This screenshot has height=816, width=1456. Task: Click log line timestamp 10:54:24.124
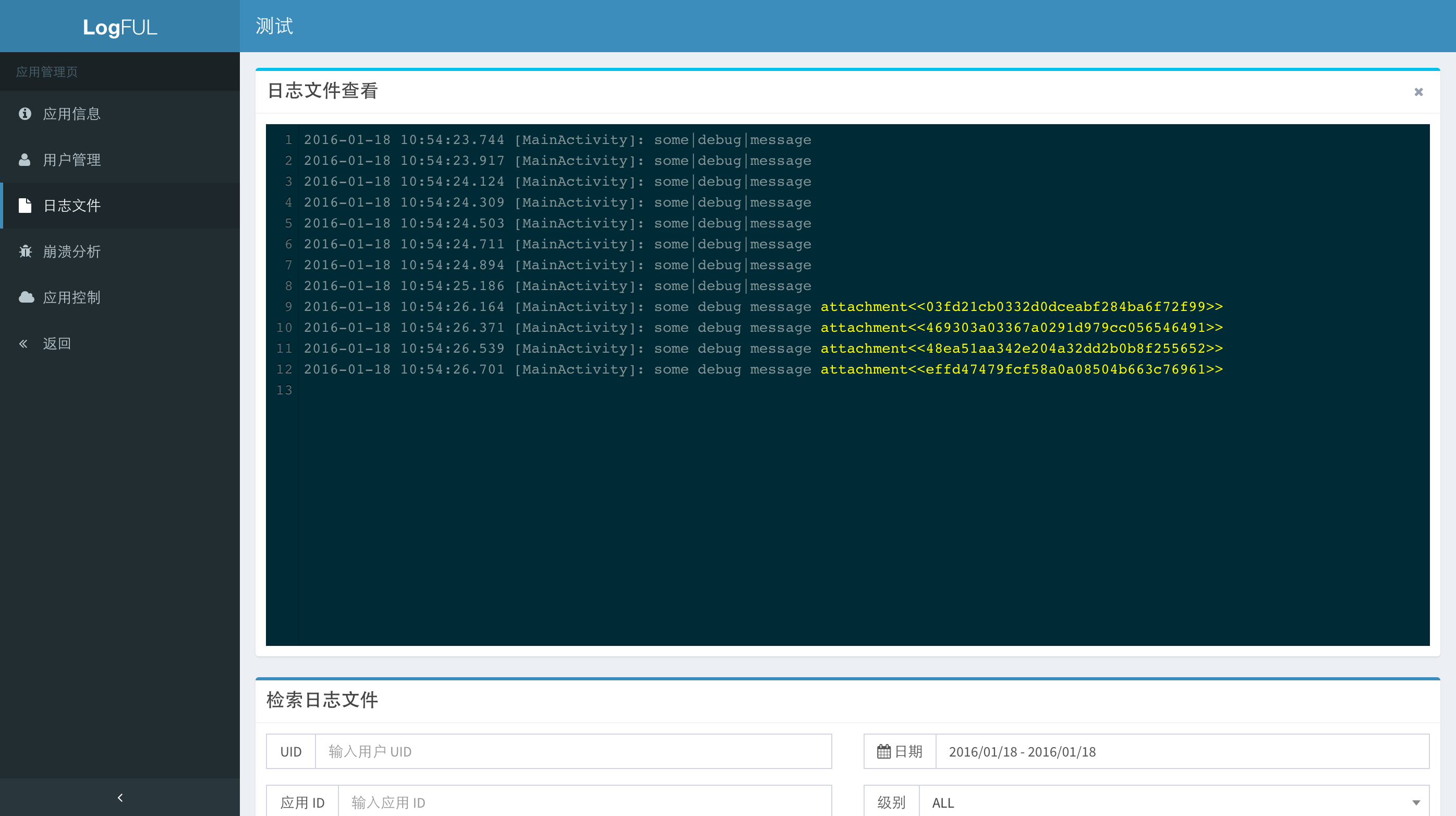point(452,182)
